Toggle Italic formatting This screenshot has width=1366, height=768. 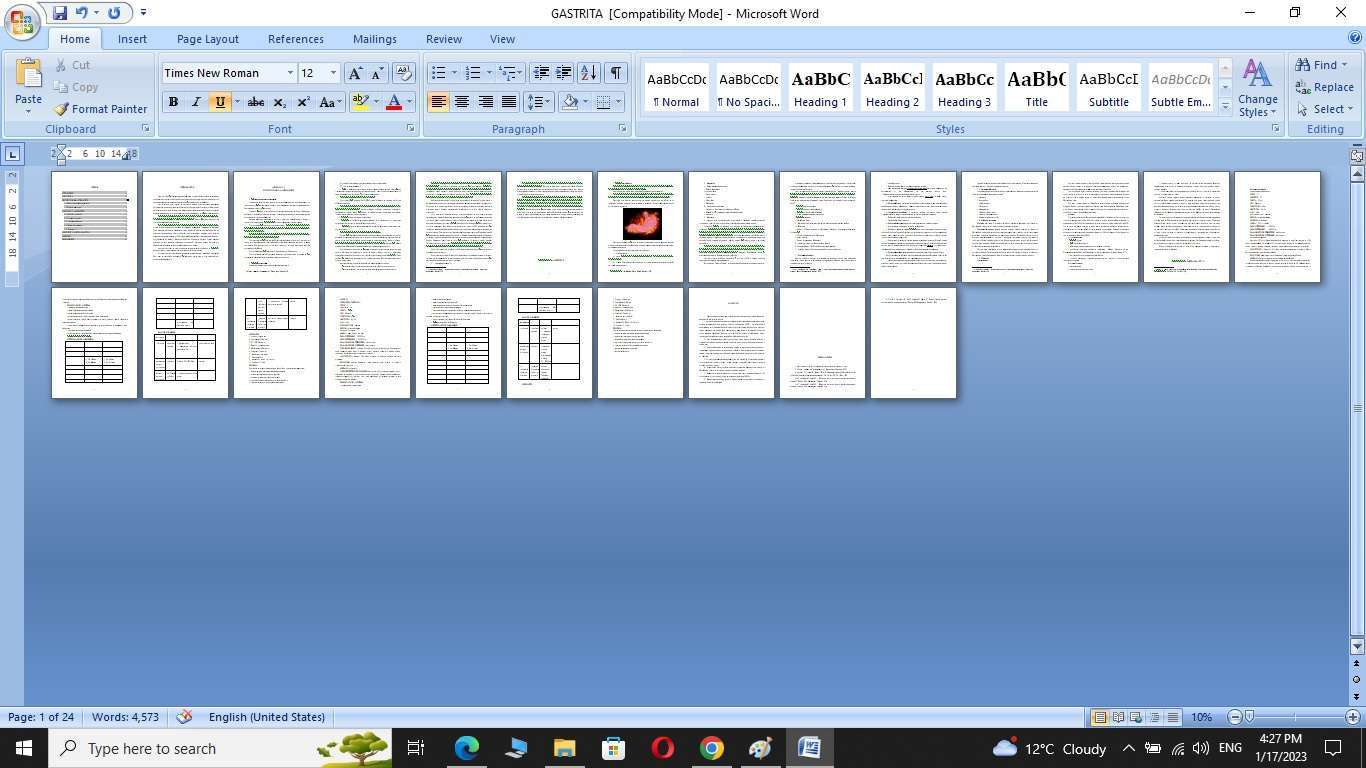(x=196, y=102)
